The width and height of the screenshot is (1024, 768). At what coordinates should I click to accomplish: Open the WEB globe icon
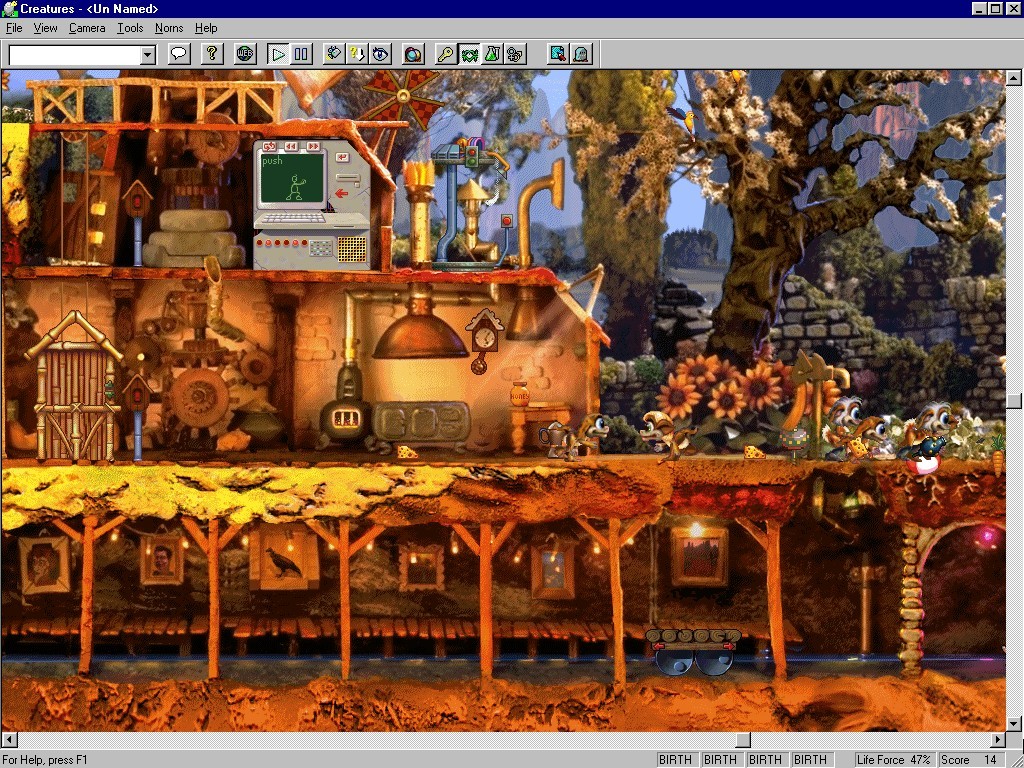click(245, 54)
